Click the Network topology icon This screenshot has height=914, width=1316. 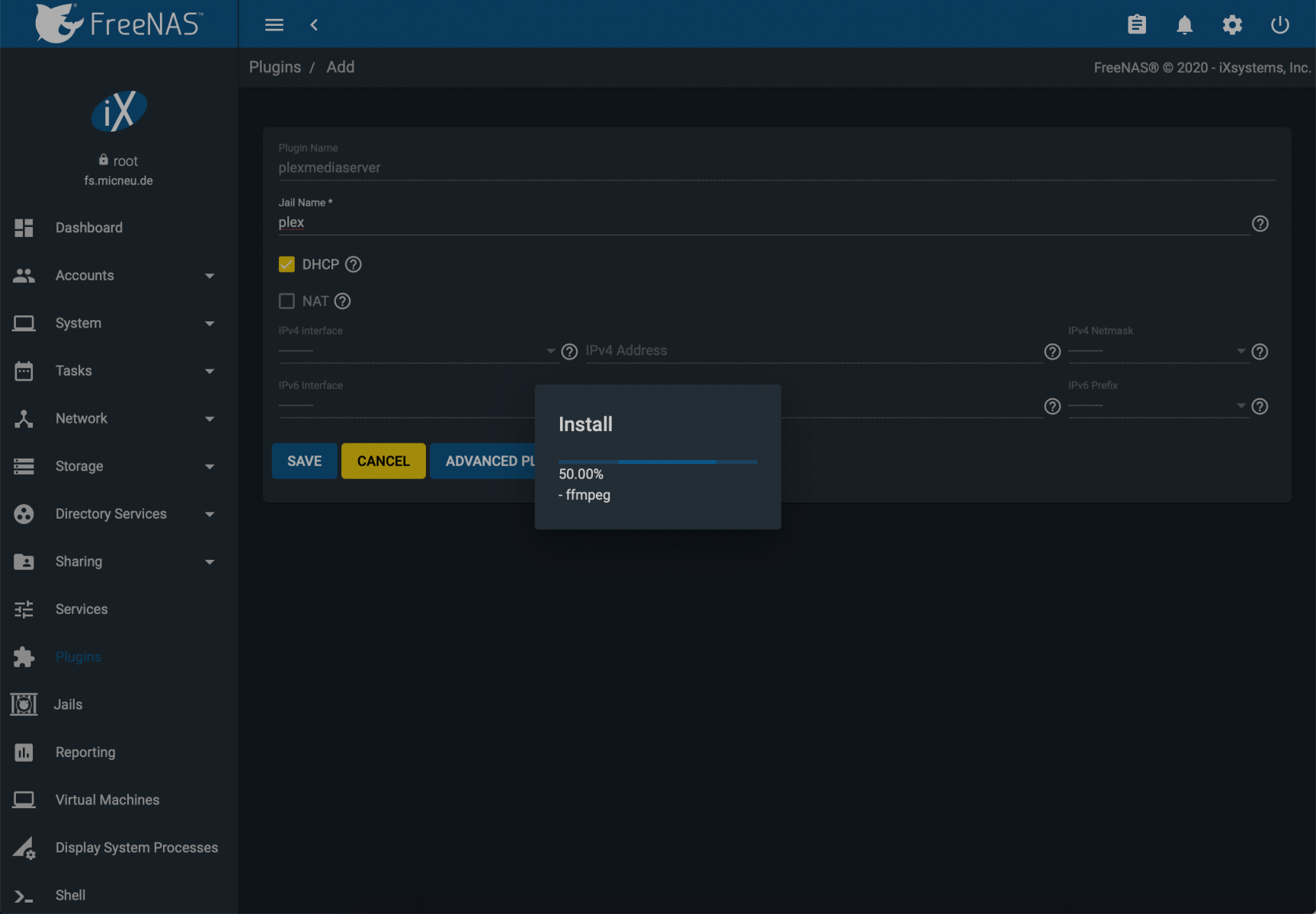coord(24,419)
